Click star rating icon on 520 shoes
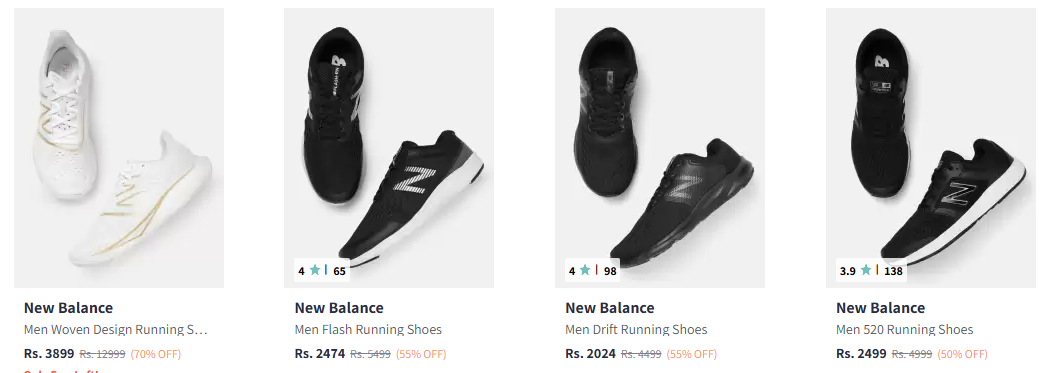Viewport: 1048px width, 373px height. pyautogui.click(x=866, y=270)
